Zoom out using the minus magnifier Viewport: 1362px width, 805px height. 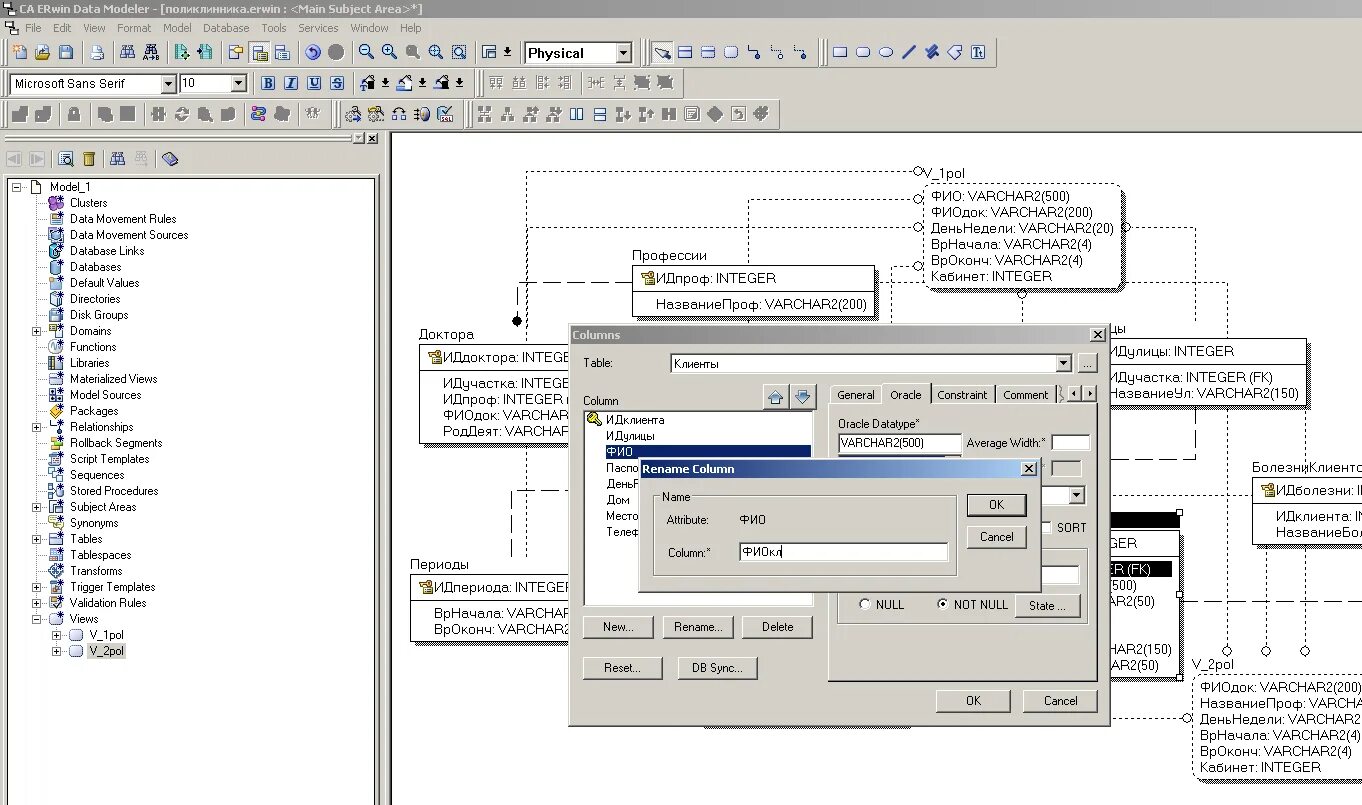pos(367,52)
